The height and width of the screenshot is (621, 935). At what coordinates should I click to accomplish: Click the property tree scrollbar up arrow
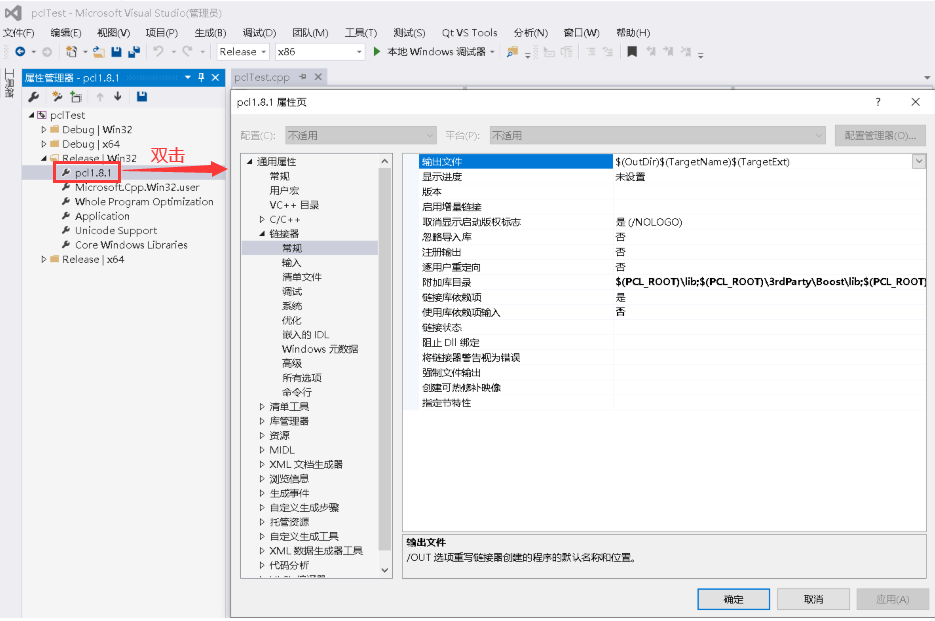point(385,161)
